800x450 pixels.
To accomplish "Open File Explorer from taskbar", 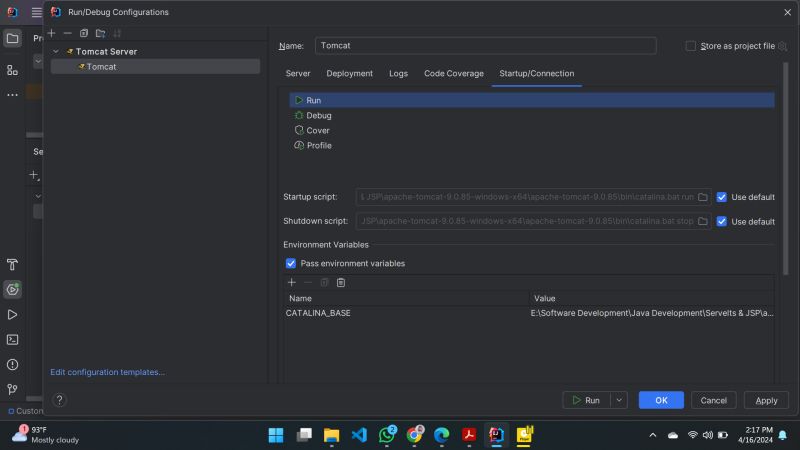I will [x=331, y=435].
